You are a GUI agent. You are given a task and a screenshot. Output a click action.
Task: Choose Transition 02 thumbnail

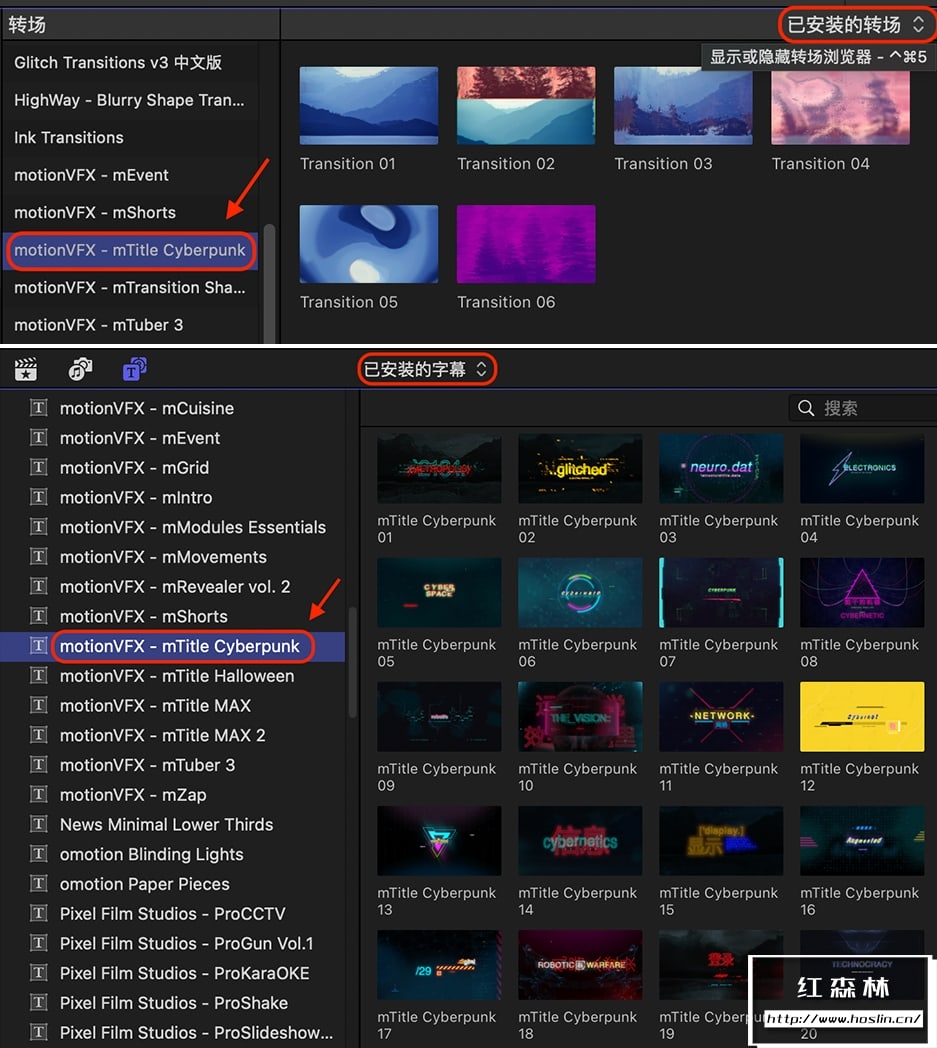526,106
